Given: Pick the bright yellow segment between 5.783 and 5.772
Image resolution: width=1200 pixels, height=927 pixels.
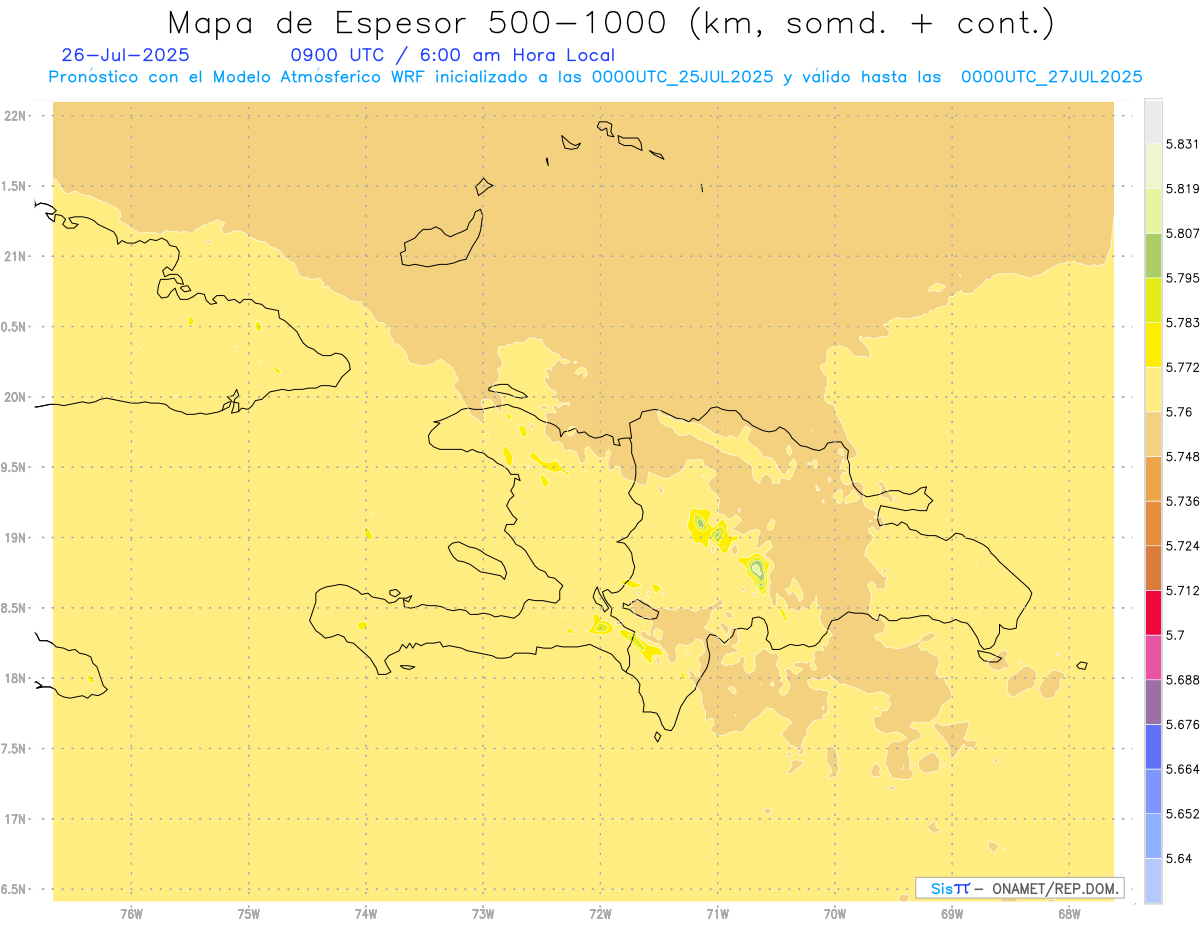Looking at the screenshot, I should click(x=1153, y=345).
